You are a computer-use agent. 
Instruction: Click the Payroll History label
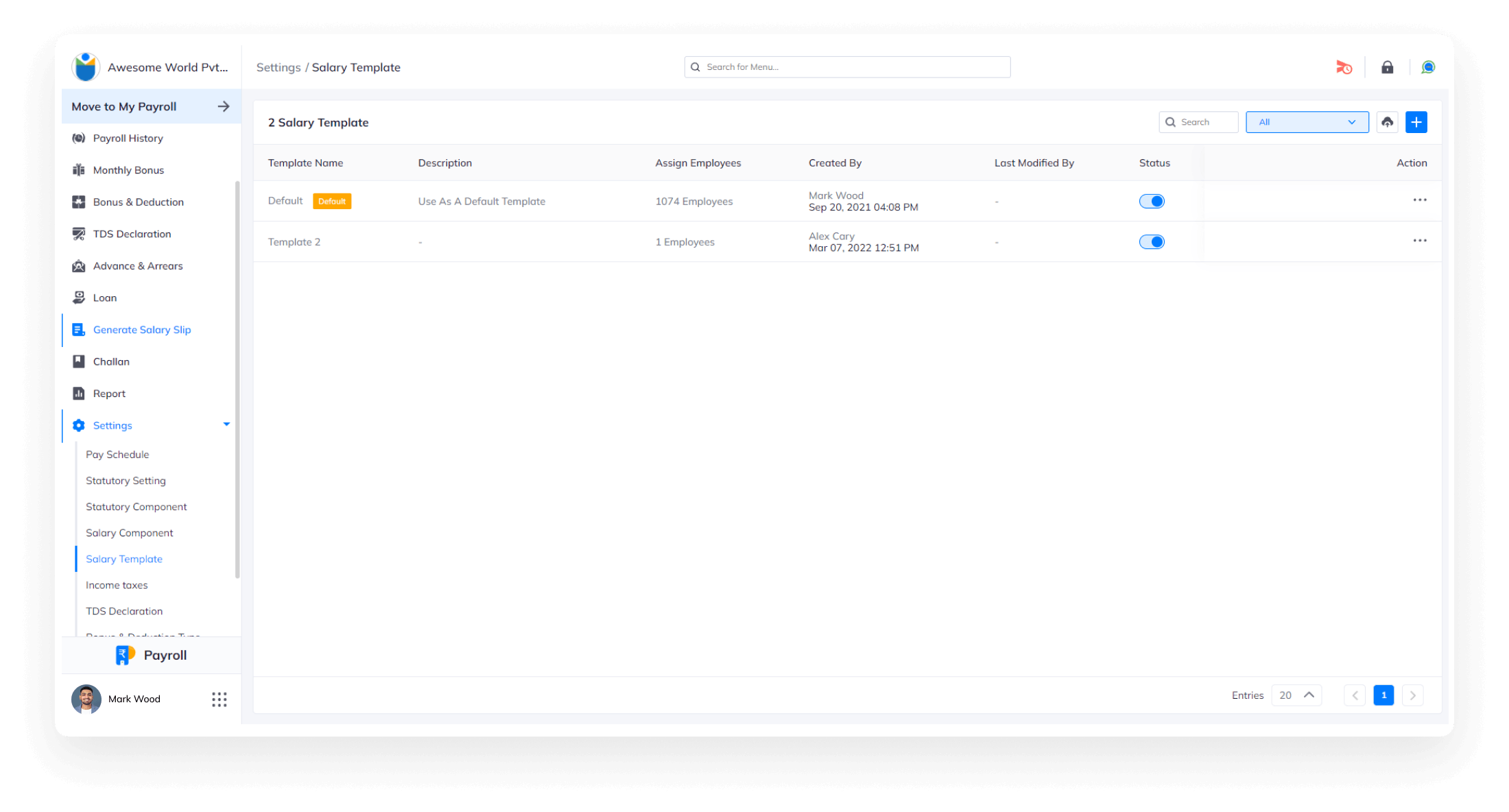(x=128, y=139)
